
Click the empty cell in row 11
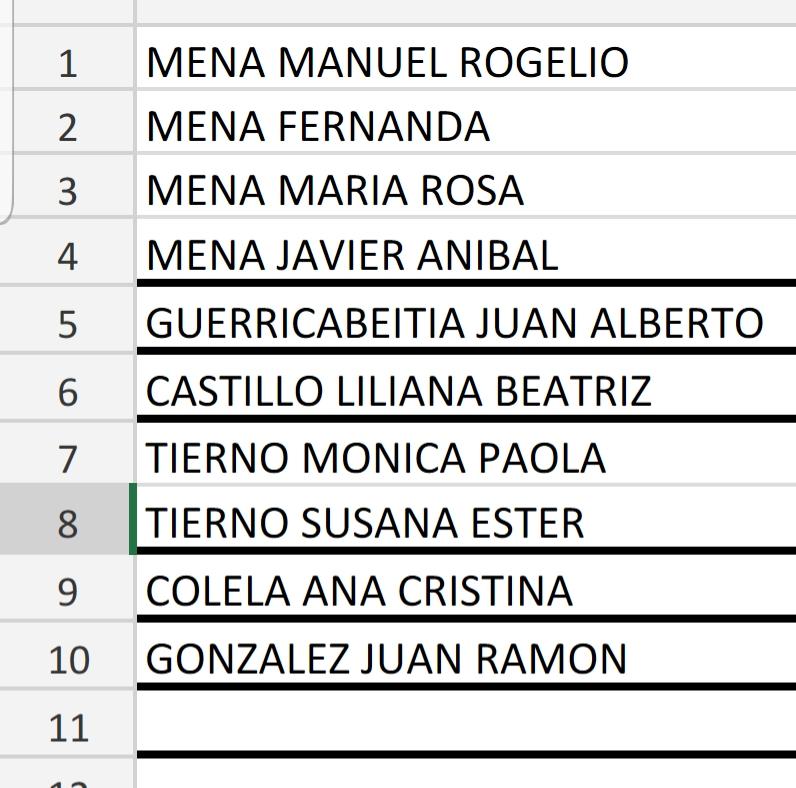click(467, 721)
